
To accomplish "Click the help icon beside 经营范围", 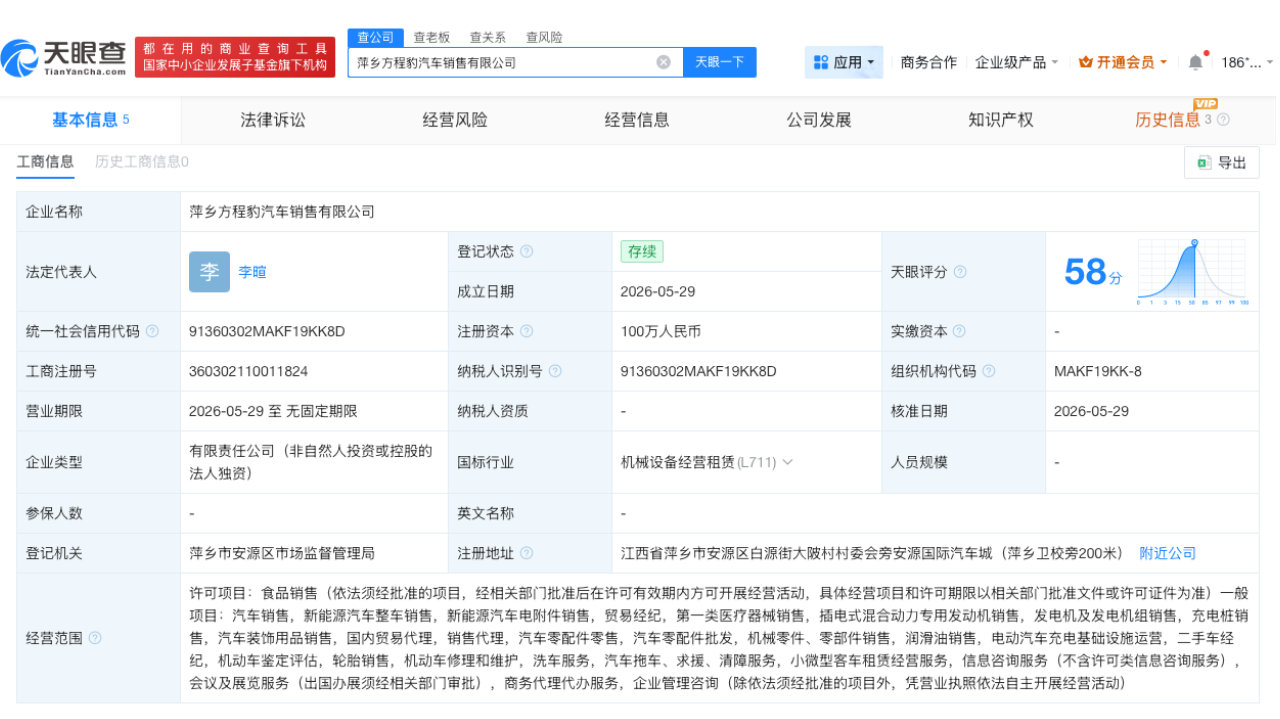I will (94, 638).
